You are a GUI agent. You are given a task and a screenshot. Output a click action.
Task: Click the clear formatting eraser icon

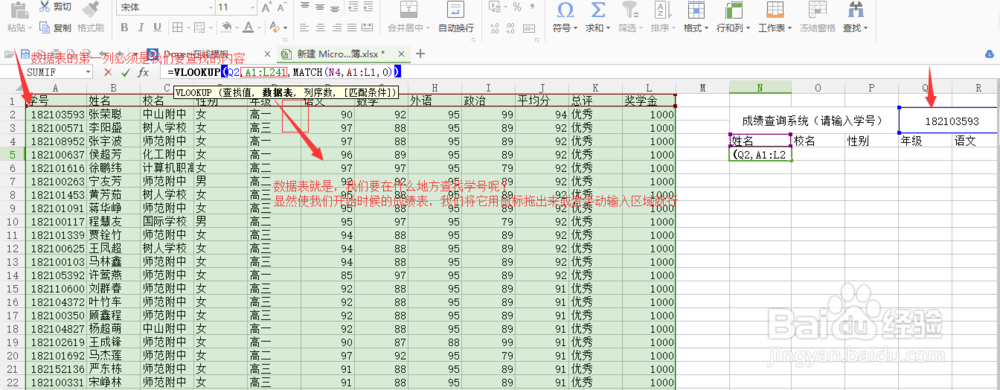click(274, 27)
